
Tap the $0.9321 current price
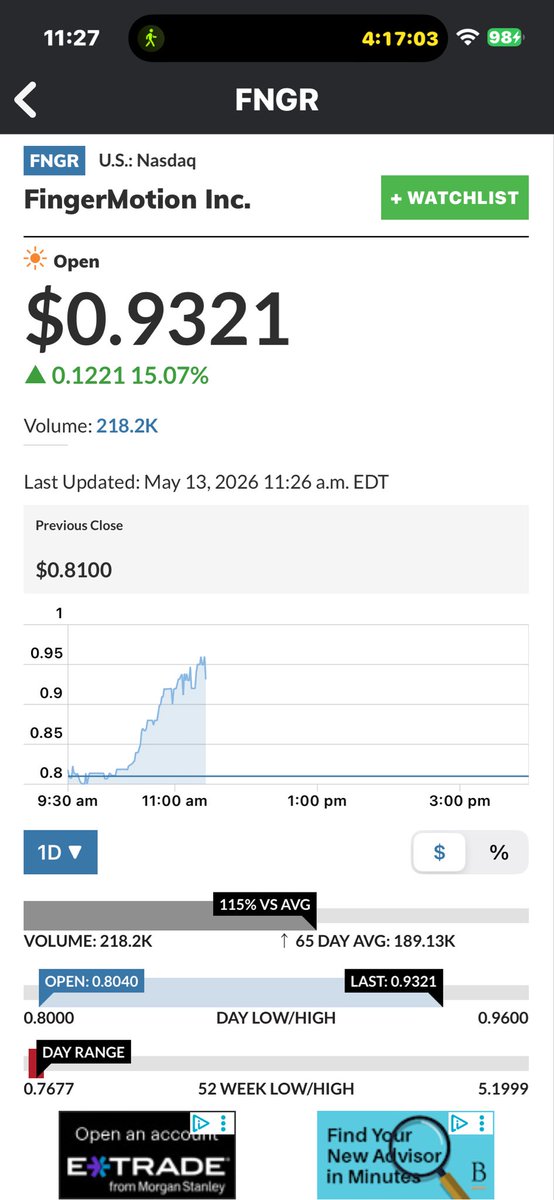[158, 319]
